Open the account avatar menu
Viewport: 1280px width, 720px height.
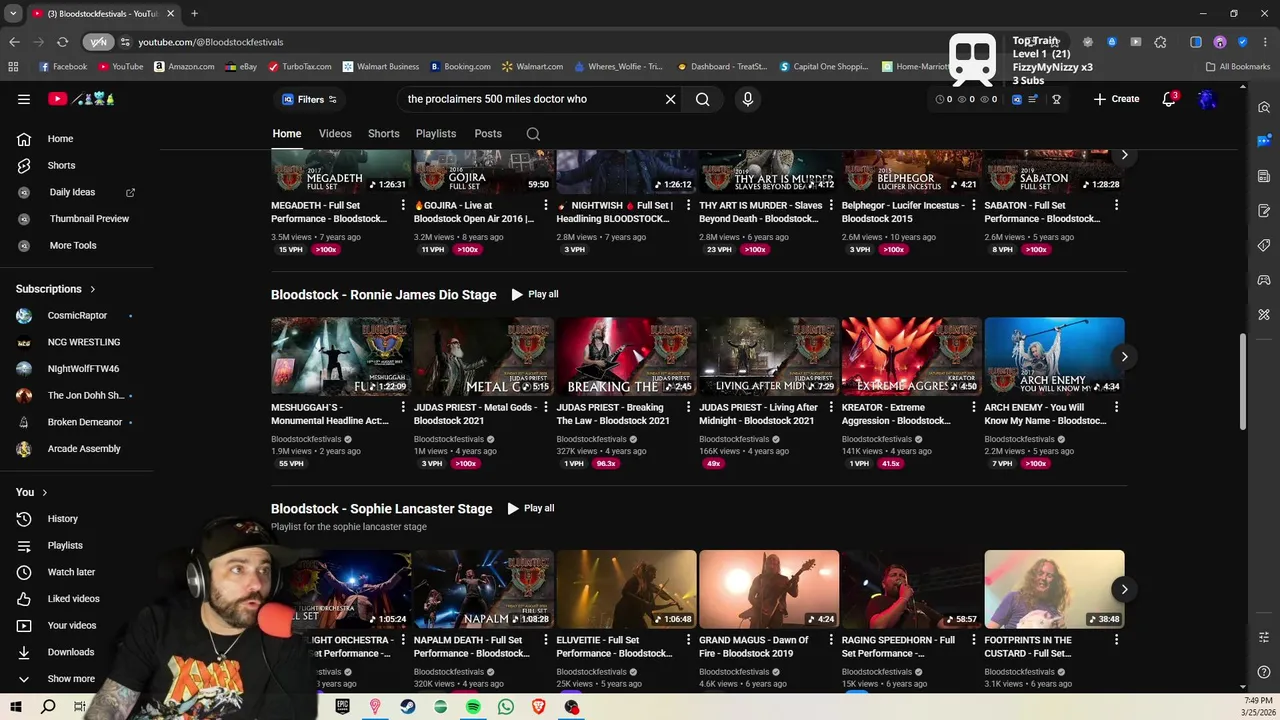click(1207, 99)
